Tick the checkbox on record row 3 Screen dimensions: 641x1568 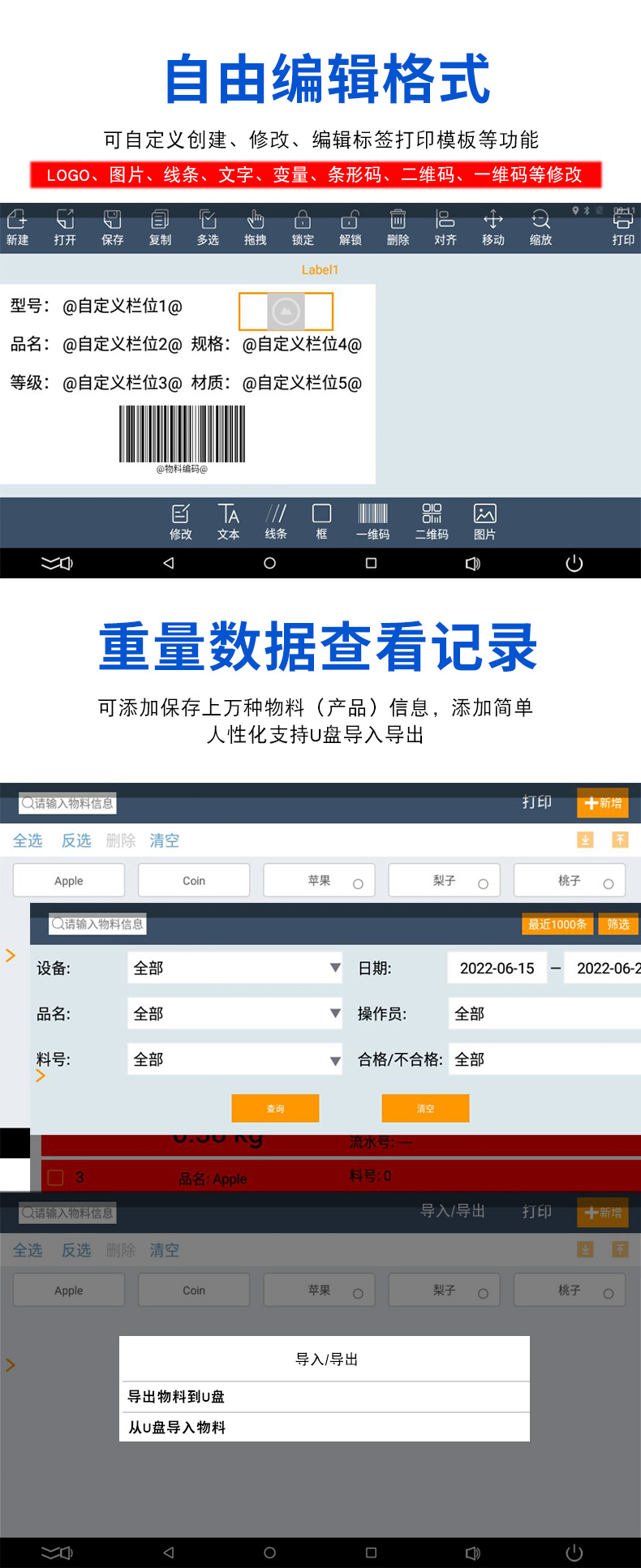point(56,1177)
